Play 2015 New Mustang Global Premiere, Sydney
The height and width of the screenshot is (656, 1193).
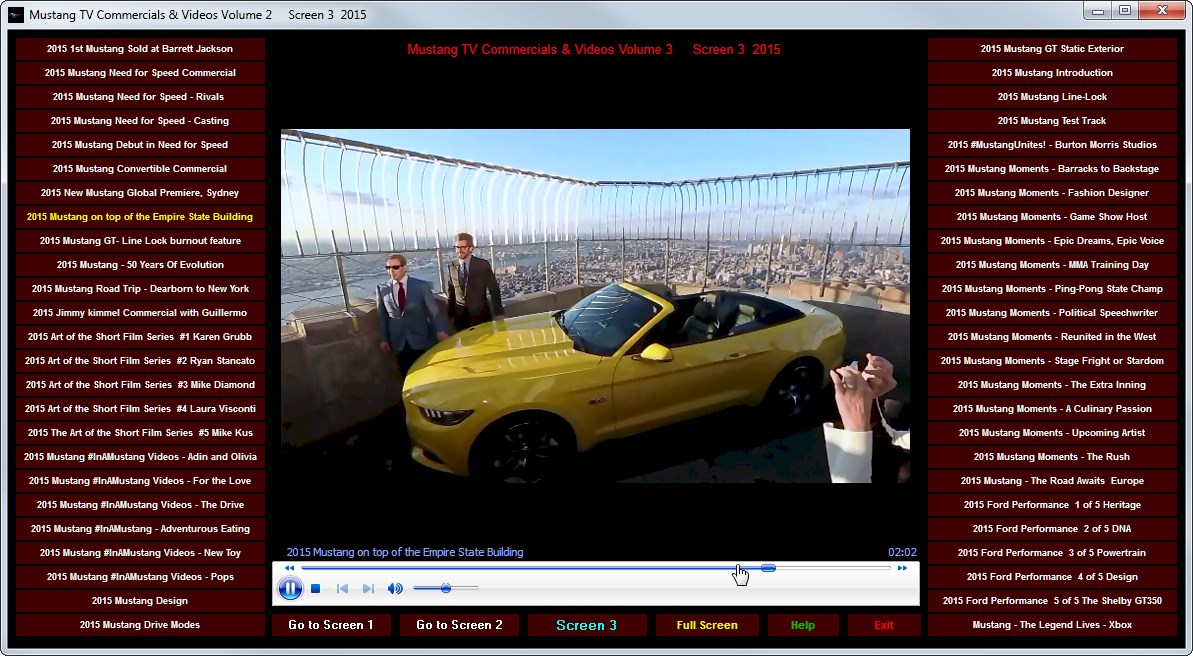tap(140, 193)
